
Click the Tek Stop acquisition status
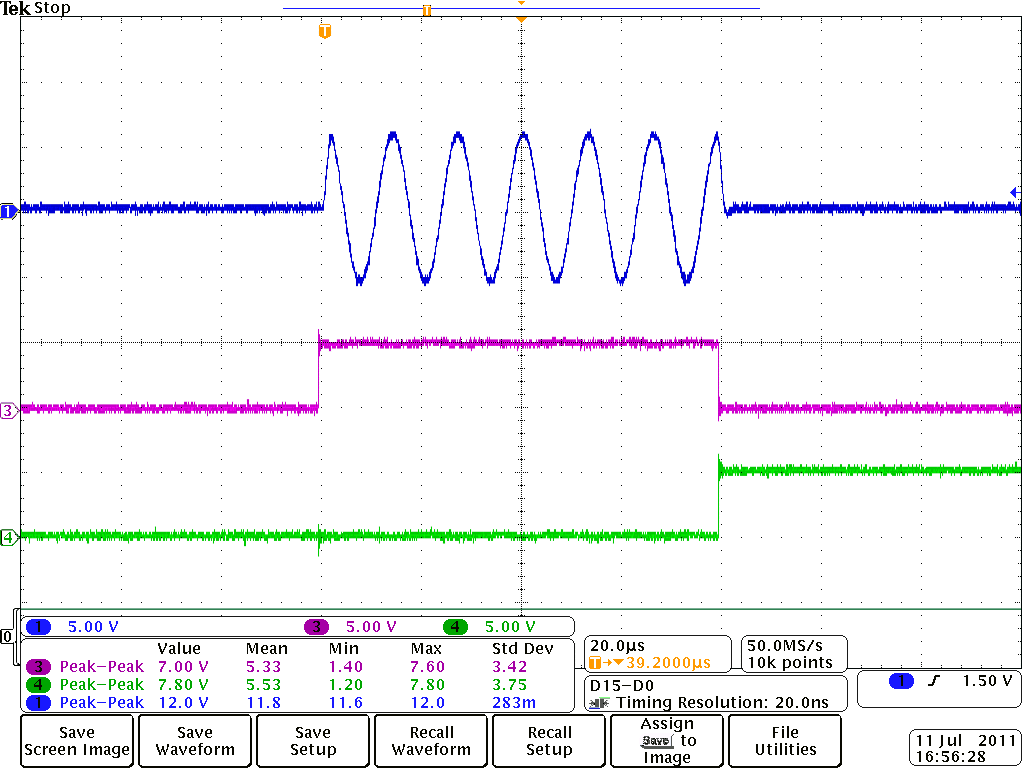pos(35,8)
